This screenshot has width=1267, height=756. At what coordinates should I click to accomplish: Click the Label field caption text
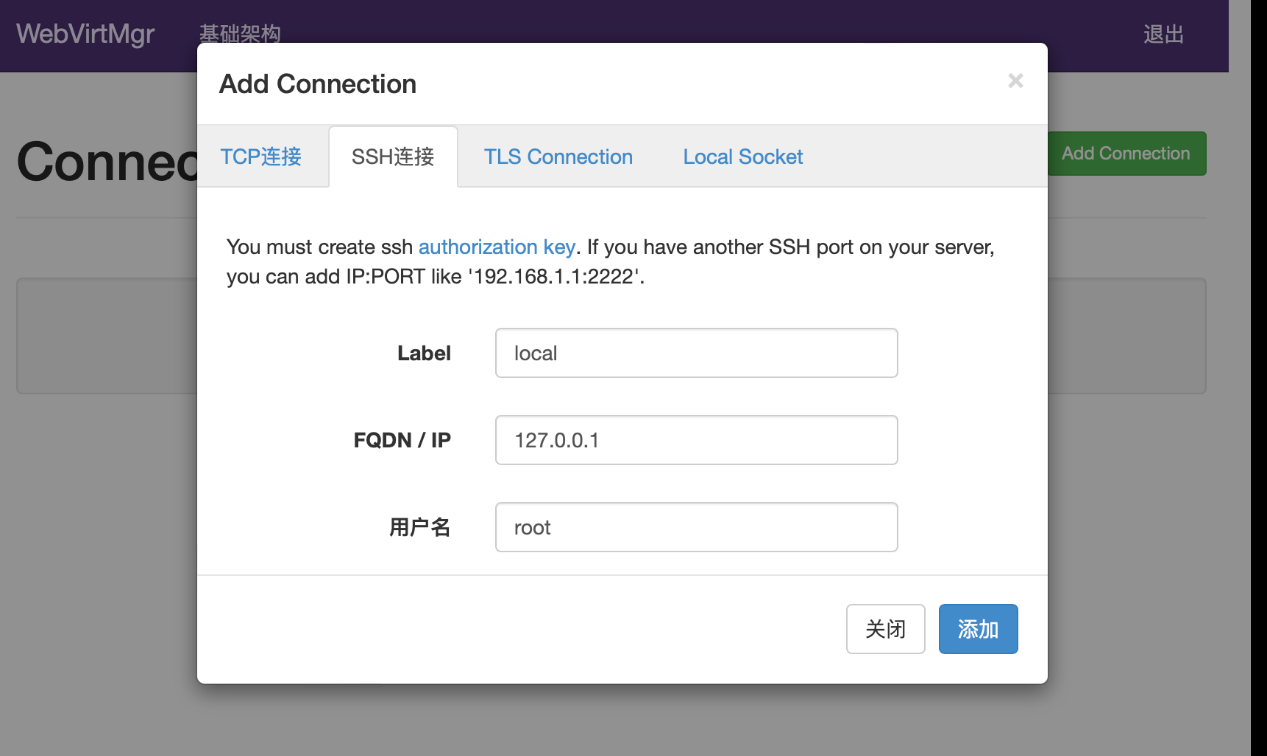pyautogui.click(x=424, y=353)
